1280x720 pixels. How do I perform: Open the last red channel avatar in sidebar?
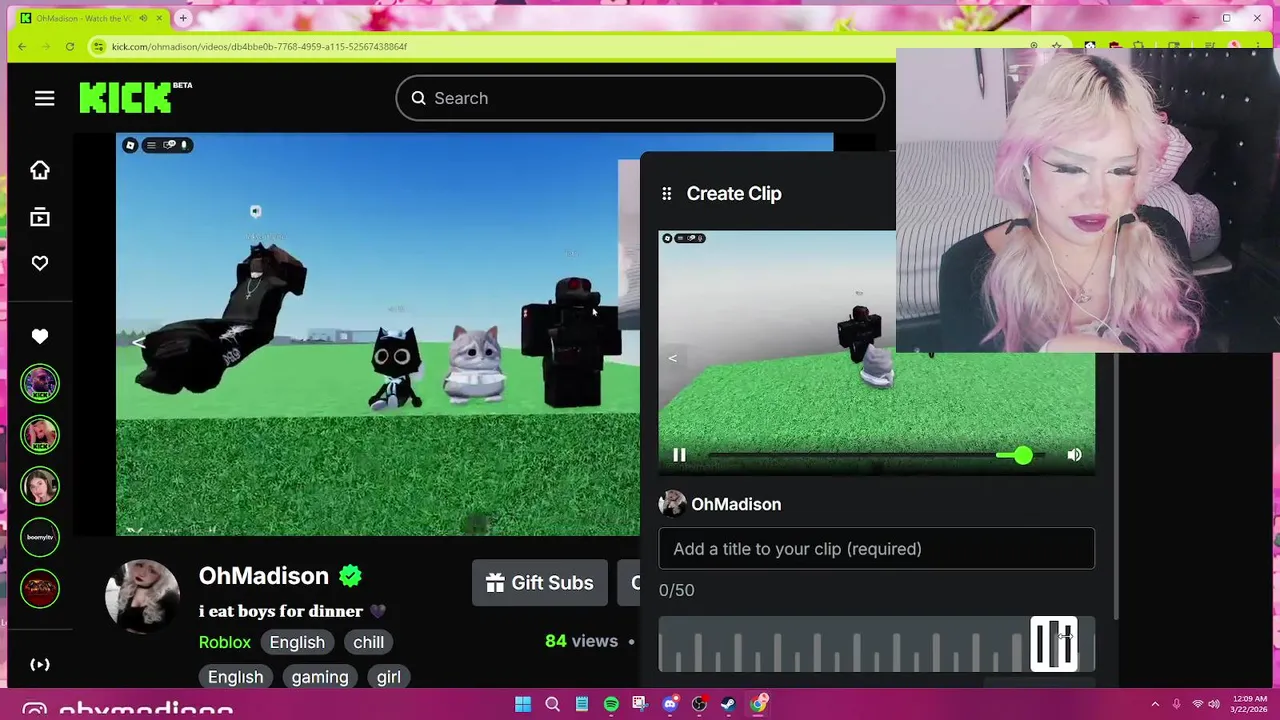click(x=40, y=589)
